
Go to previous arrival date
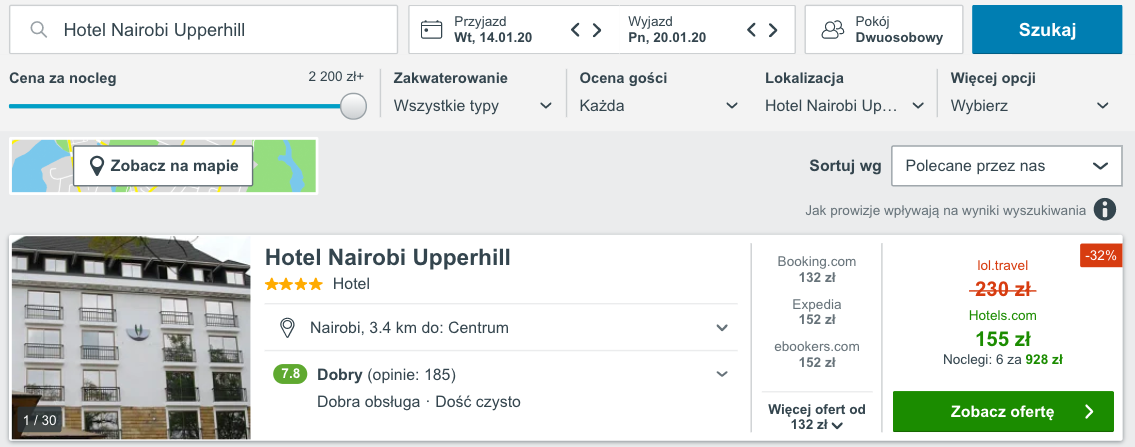575,30
